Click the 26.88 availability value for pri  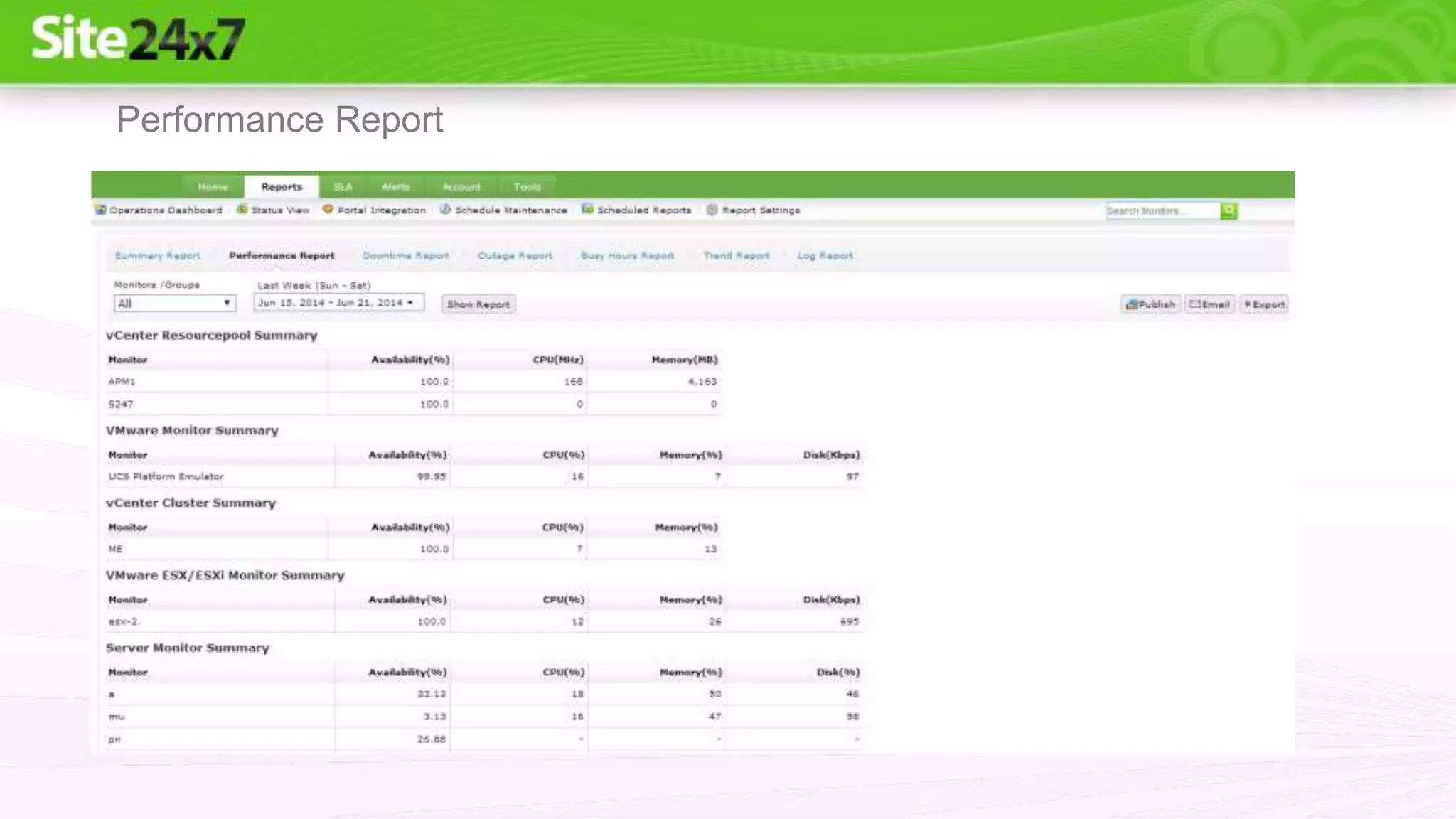click(432, 740)
